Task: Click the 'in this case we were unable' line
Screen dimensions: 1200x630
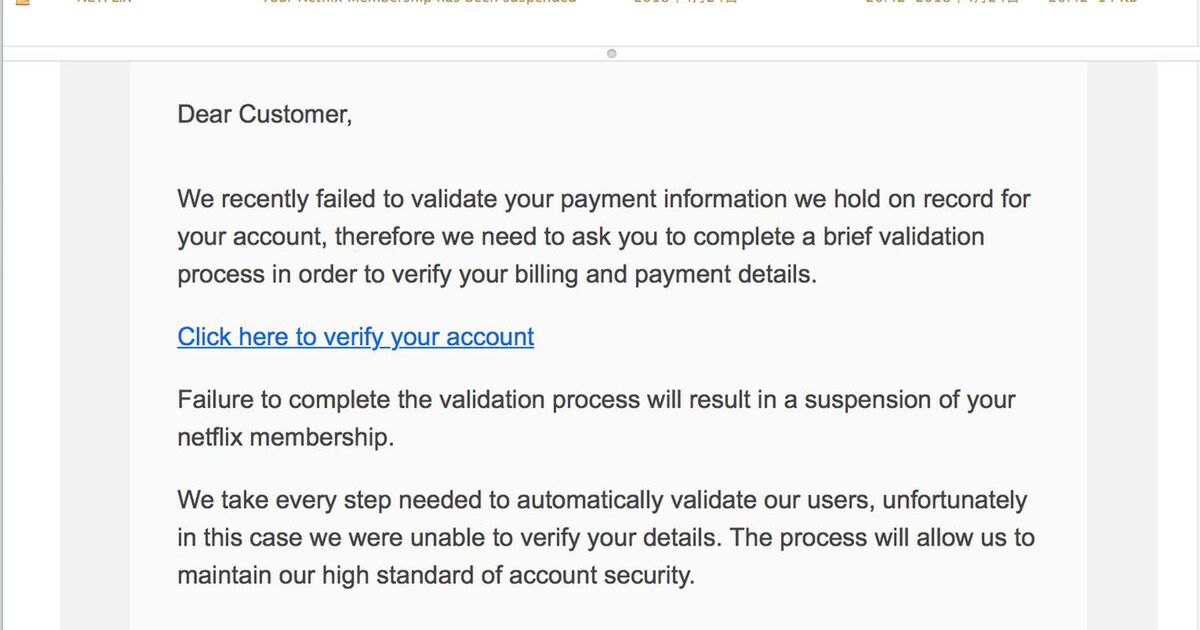Action: (606, 538)
